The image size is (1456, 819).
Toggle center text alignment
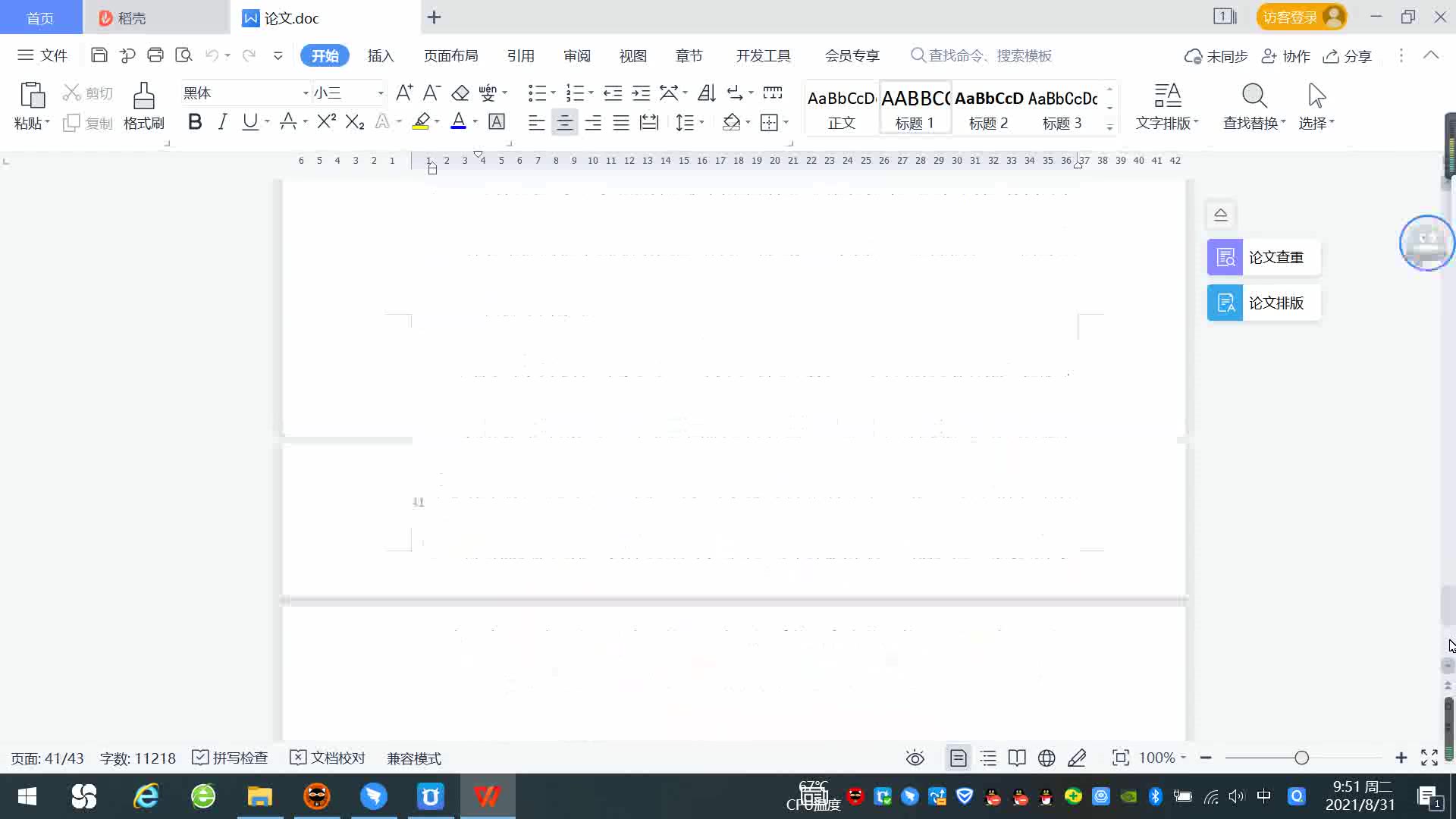pos(564,121)
